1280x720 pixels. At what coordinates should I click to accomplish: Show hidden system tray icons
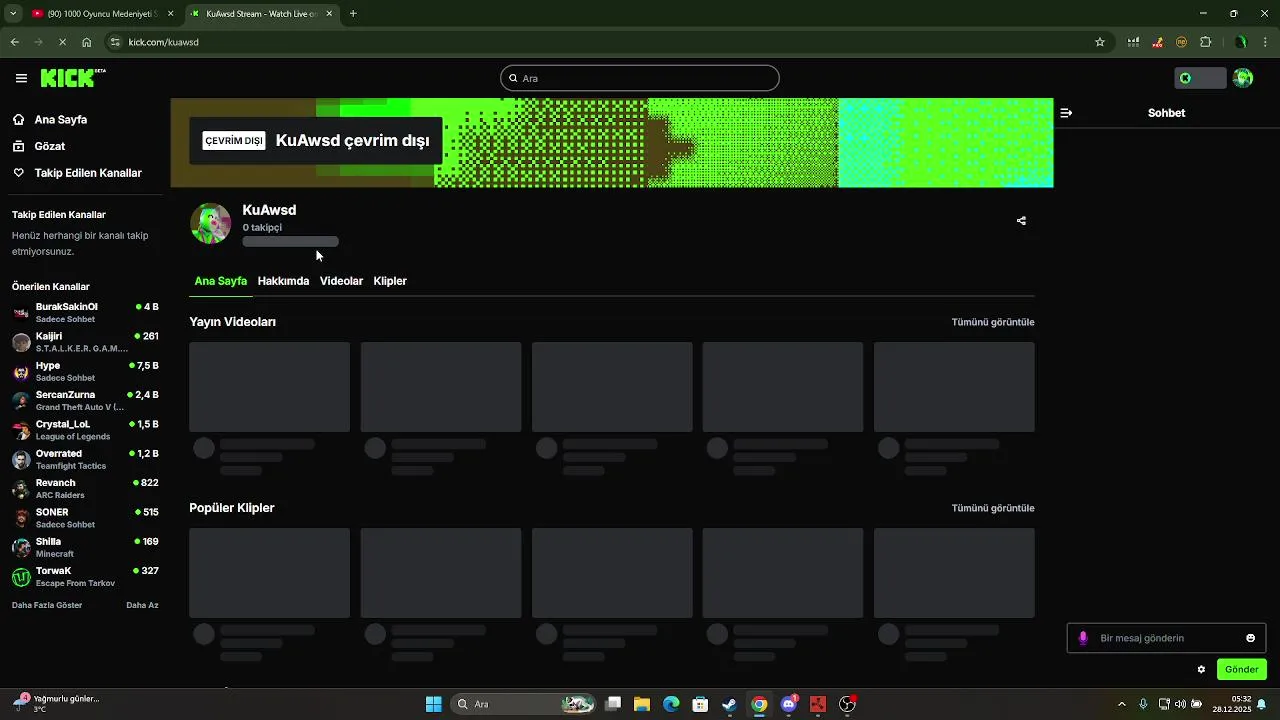click(1121, 704)
